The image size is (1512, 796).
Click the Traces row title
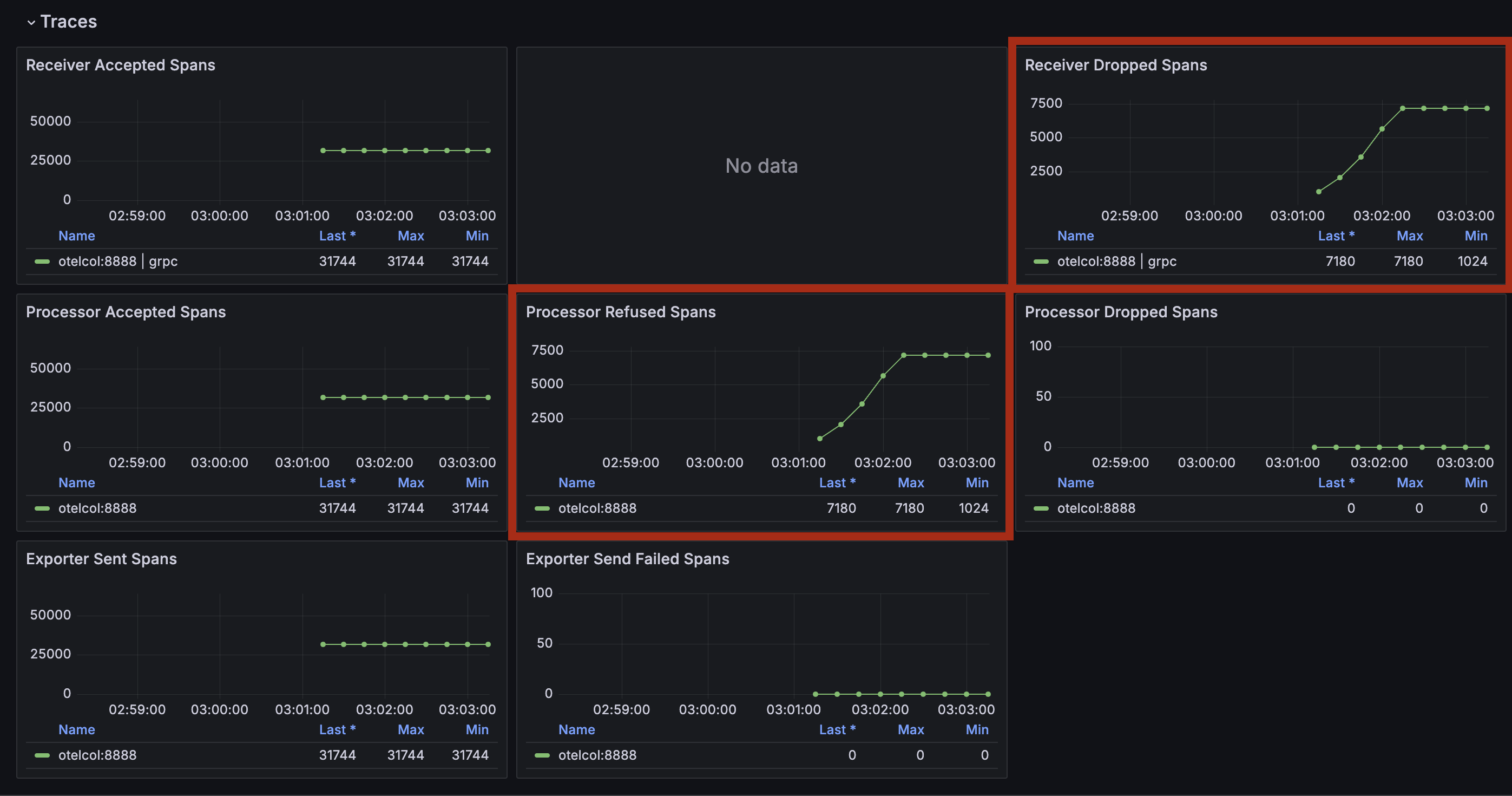pyautogui.click(x=69, y=22)
